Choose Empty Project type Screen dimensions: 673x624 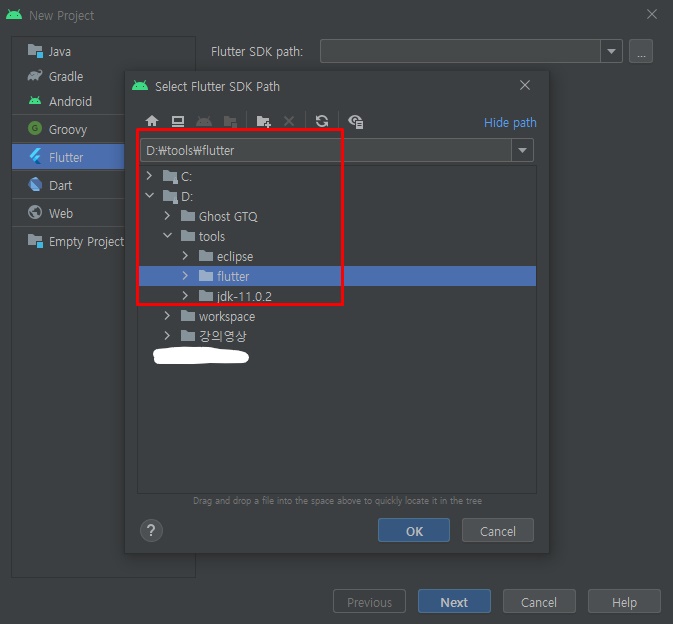[69, 242]
